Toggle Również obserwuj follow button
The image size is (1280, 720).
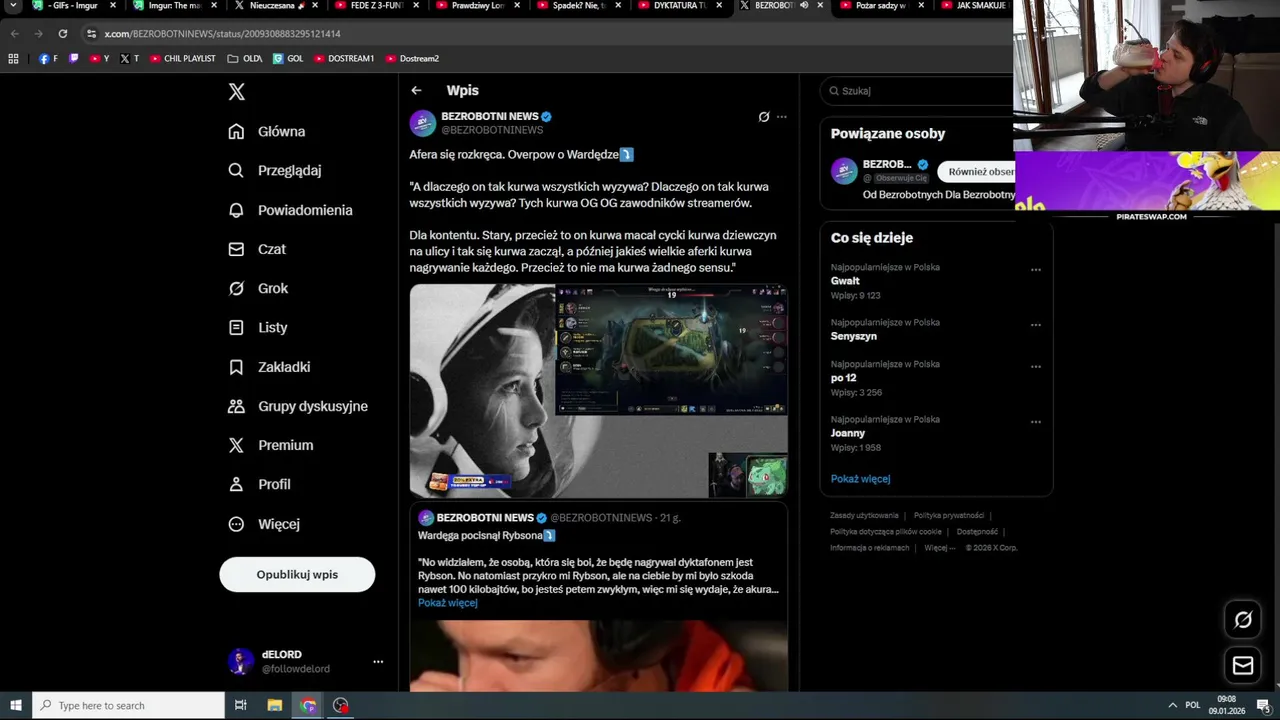(x=977, y=172)
